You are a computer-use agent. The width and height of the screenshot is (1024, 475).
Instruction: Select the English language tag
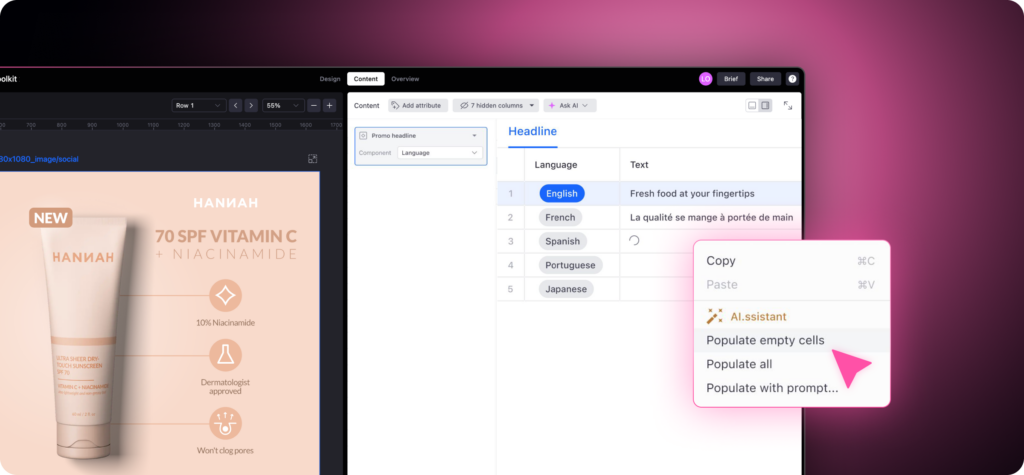(x=562, y=193)
